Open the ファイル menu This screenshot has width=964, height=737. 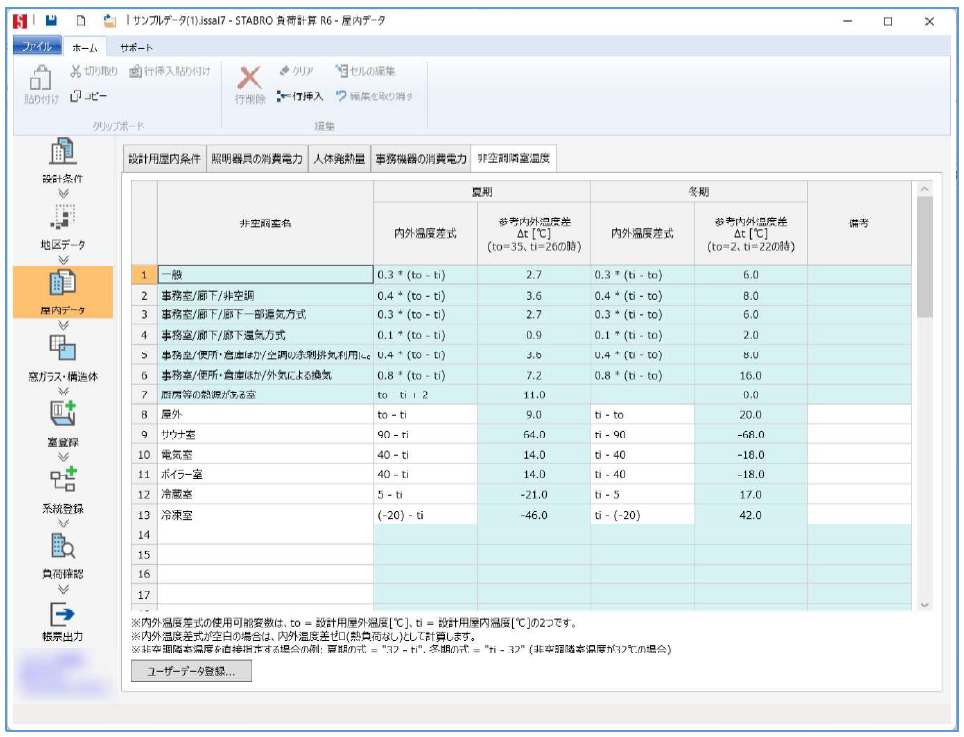(36, 48)
